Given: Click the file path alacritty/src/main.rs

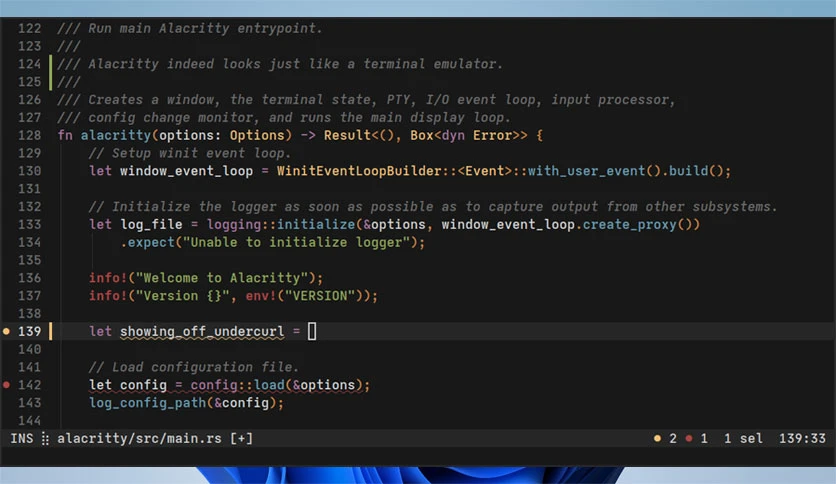Looking at the screenshot, I should 139,439.
